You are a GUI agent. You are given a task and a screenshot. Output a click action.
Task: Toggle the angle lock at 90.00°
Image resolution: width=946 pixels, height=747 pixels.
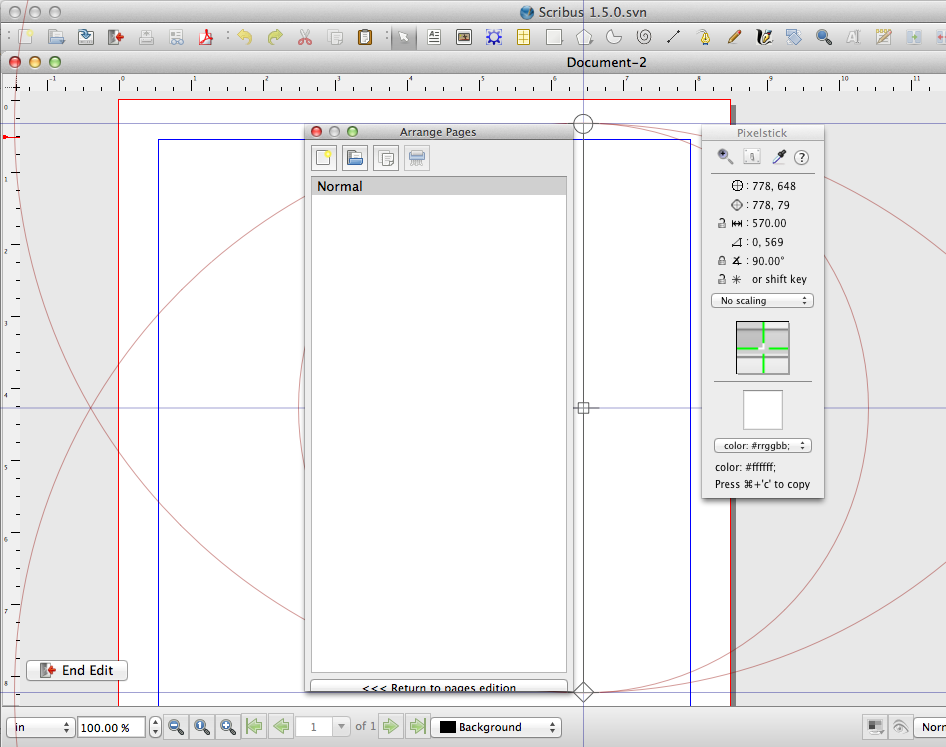tap(722, 261)
